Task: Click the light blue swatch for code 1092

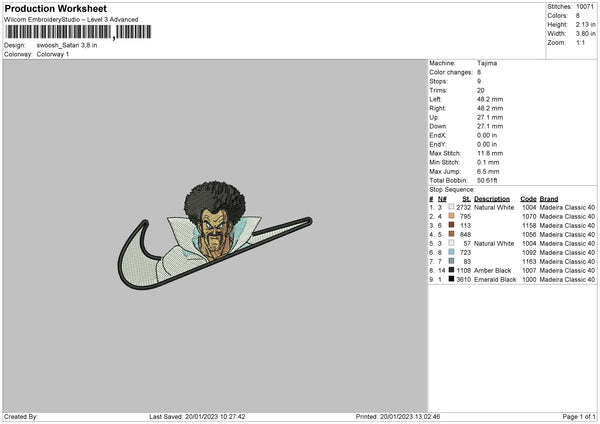Action: [x=451, y=252]
